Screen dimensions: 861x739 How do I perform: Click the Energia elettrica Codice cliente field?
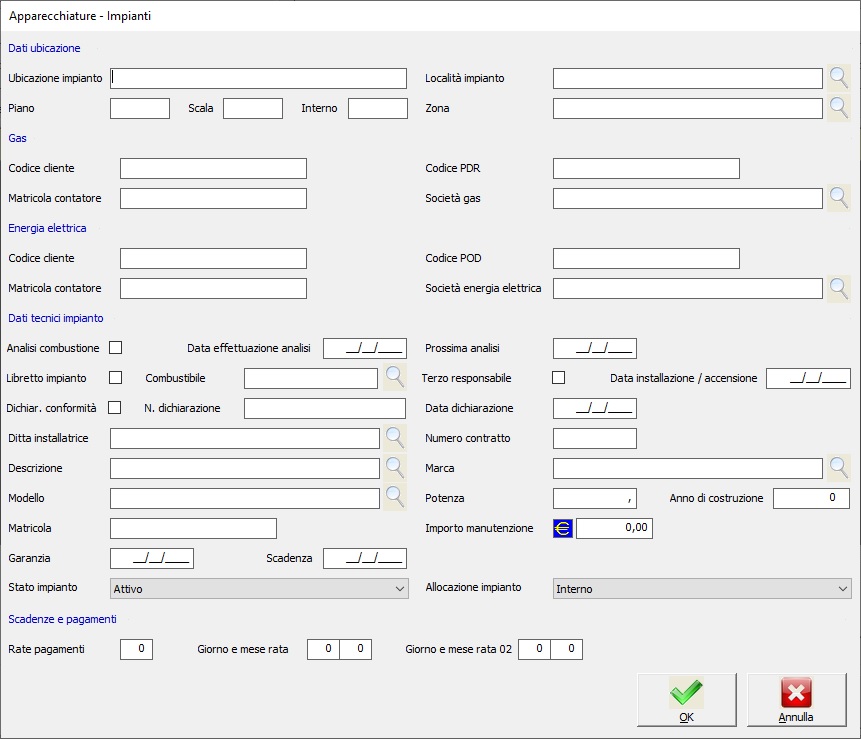click(214, 259)
